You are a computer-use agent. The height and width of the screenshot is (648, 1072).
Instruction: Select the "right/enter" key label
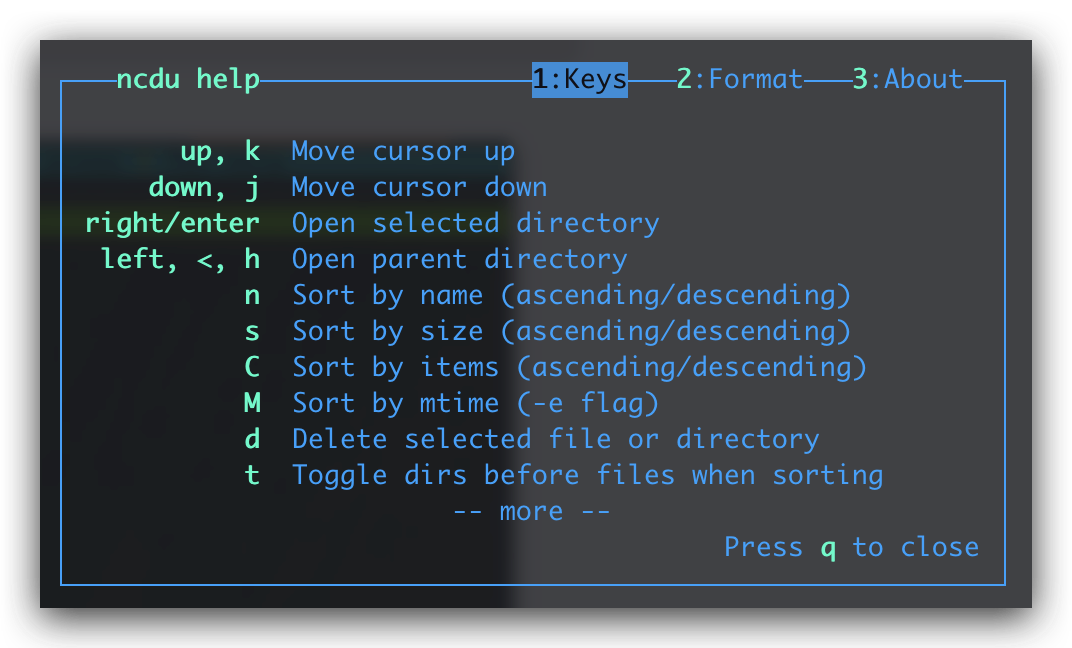(x=172, y=223)
